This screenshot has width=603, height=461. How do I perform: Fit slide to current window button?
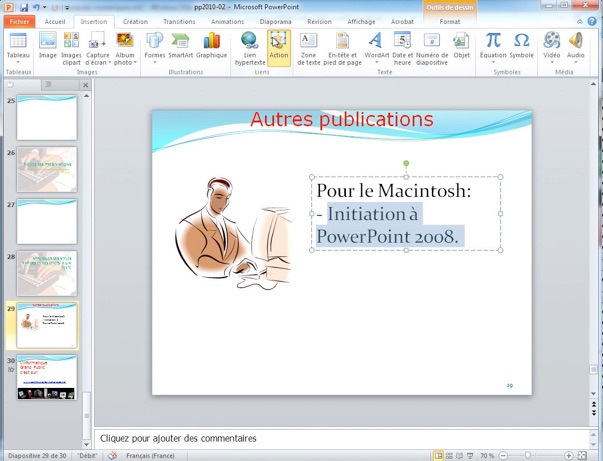[x=582, y=456]
